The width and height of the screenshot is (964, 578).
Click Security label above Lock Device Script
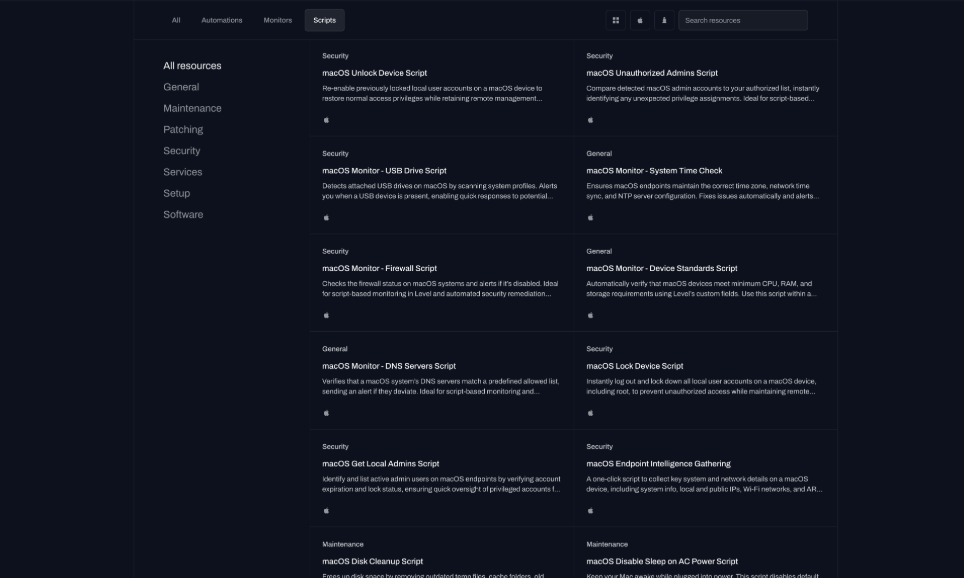coord(599,349)
